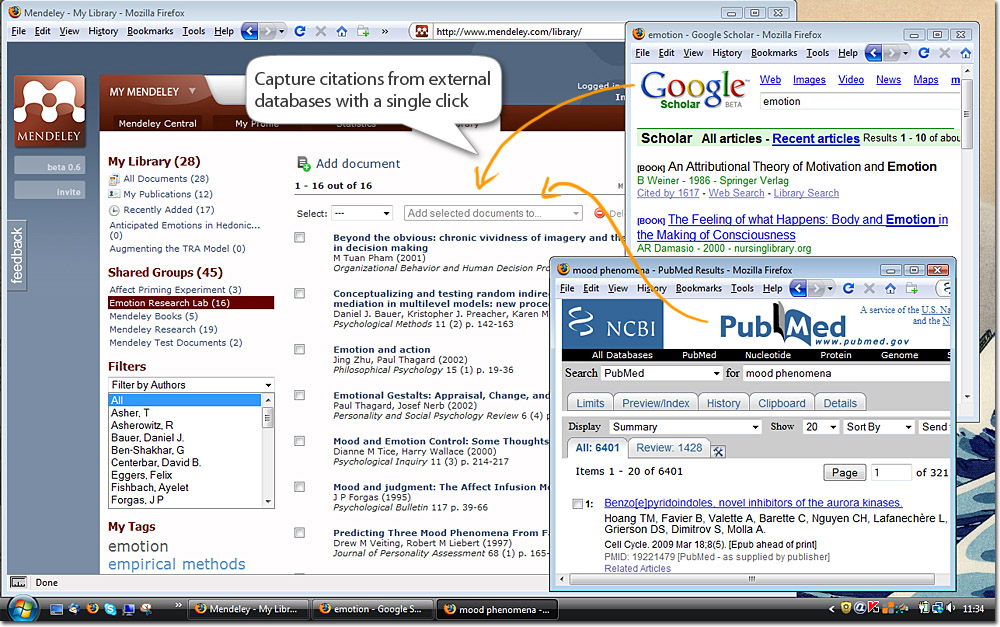Open the Windows Start menu
This screenshot has height=627, width=1000.
tap(24, 609)
